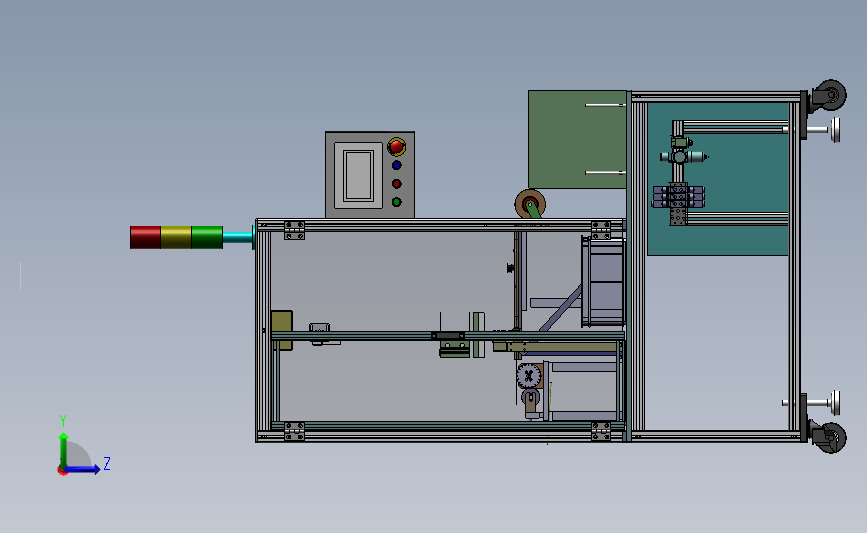Screen dimensions: 867x533
Task: Select the top-left corner bracket of main frame
Action: tap(294, 230)
